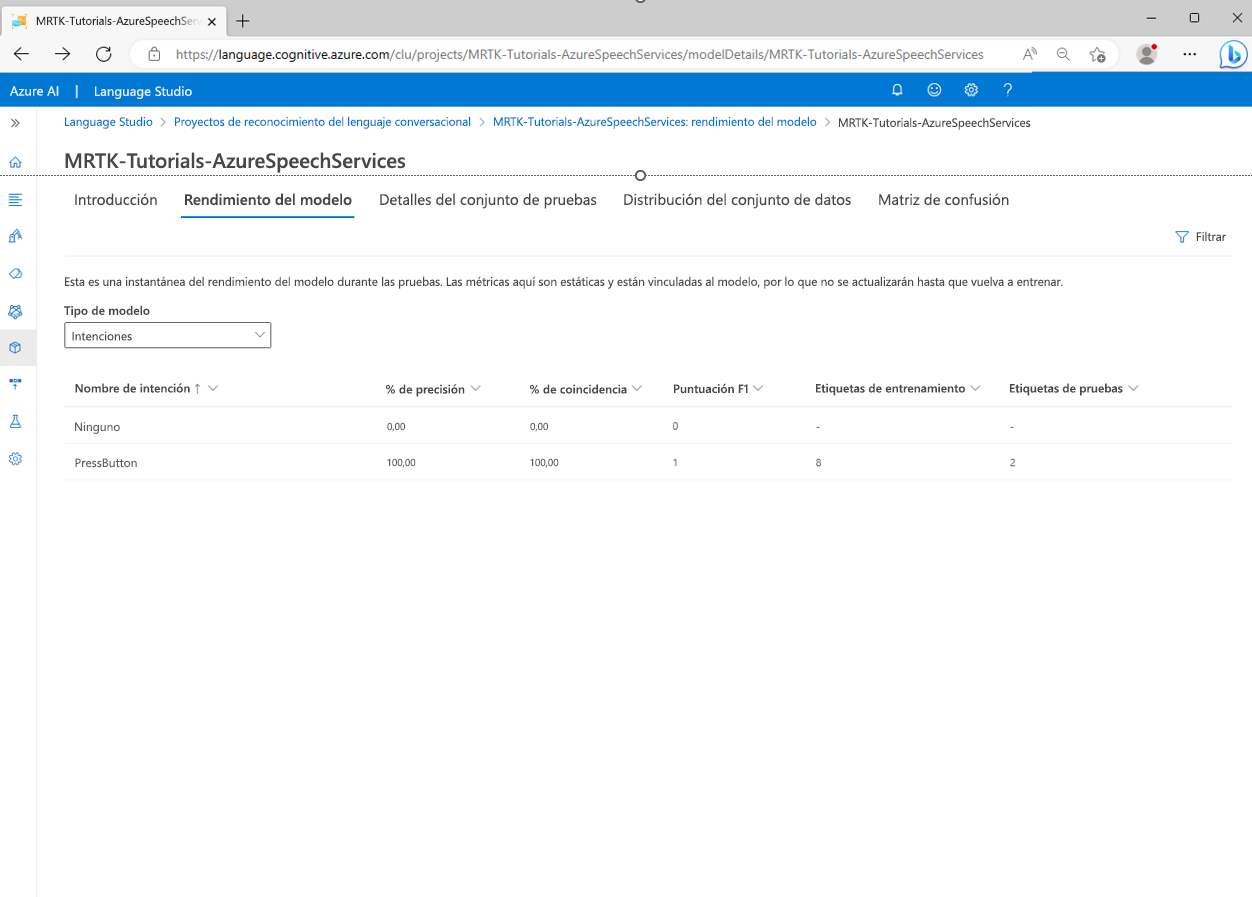
Task: Open the Bing chat sidebar icon
Action: (x=1232, y=54)
